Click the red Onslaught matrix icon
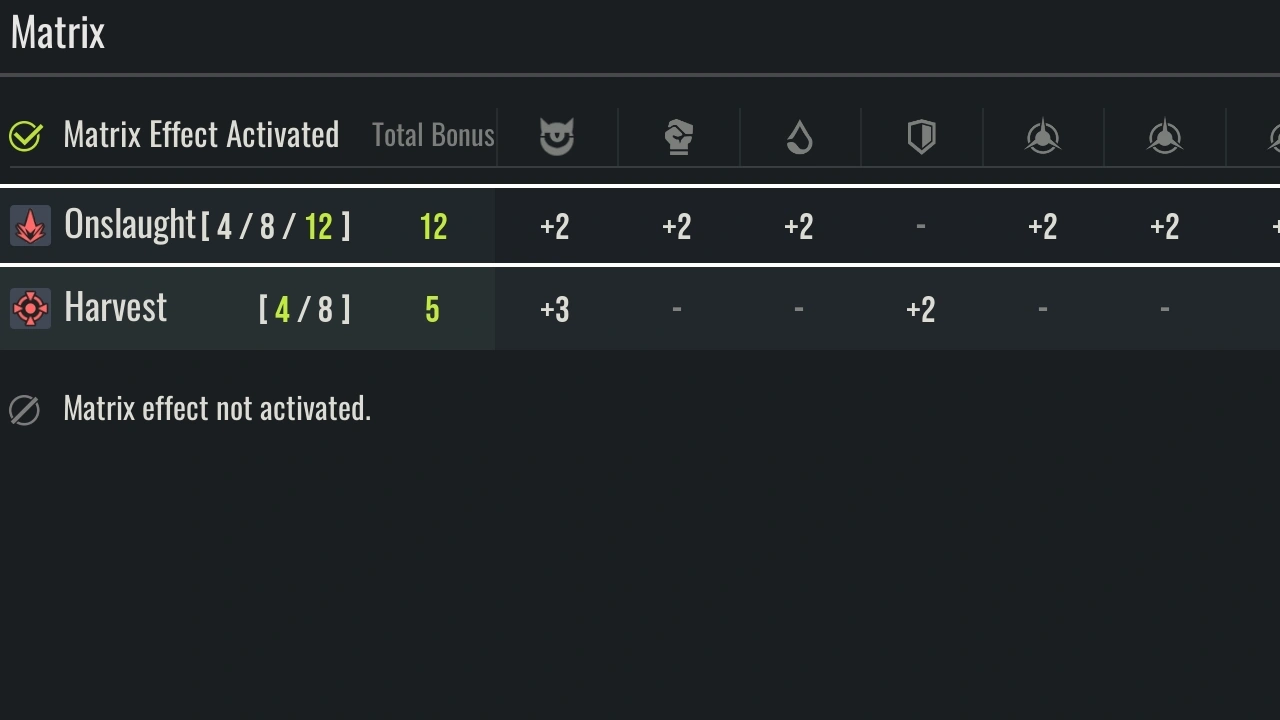Viewport: 1280px width, 720px height. click(30, 226)
